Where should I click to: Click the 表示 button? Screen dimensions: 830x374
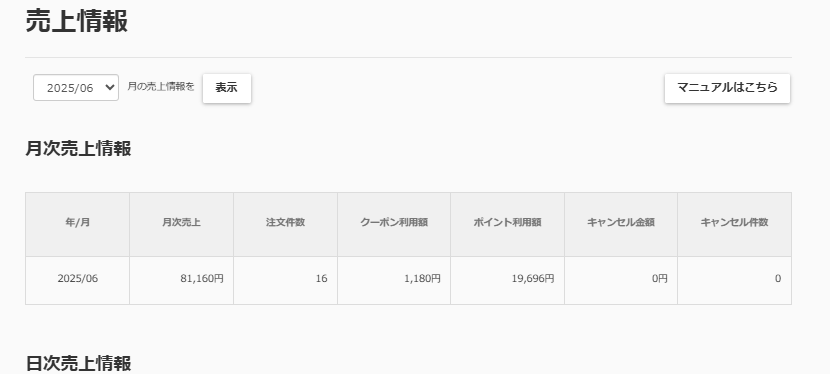pyautogui.click(x=227, y=88)
